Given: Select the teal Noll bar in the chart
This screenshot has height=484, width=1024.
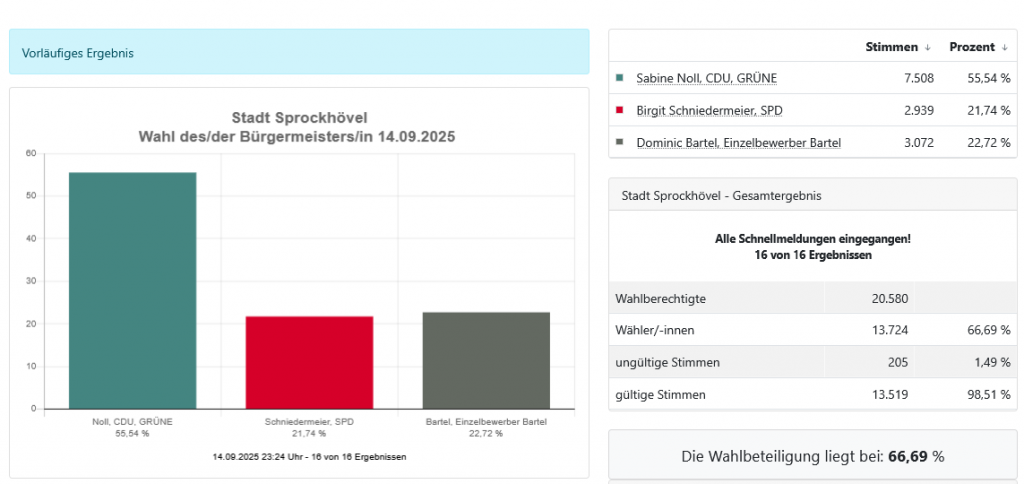Looking at the screenshot, I should [x=132, y=290].
